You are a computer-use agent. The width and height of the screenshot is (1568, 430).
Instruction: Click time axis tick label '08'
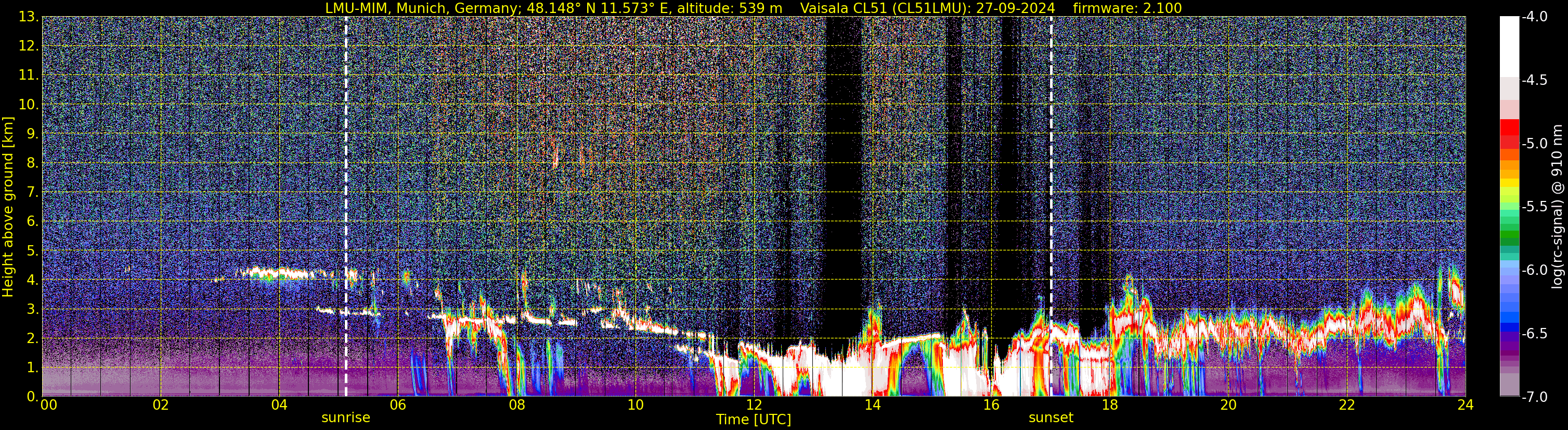(516, 406)
